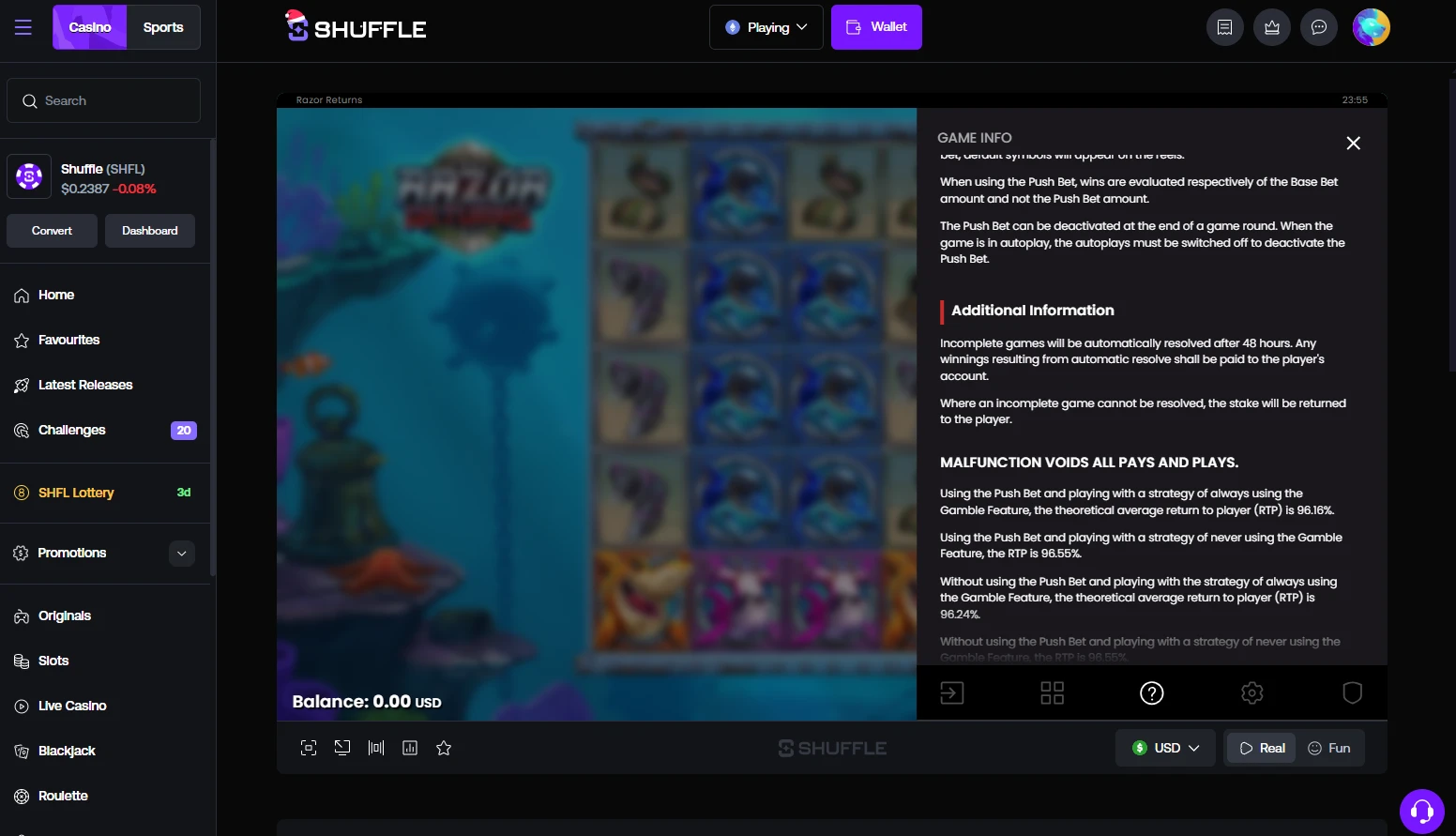The height and width of the screenshot is (836, 1456).
Task: Expand the Promotions chevron
Action: pyautogui.click(x=182, y=554)
